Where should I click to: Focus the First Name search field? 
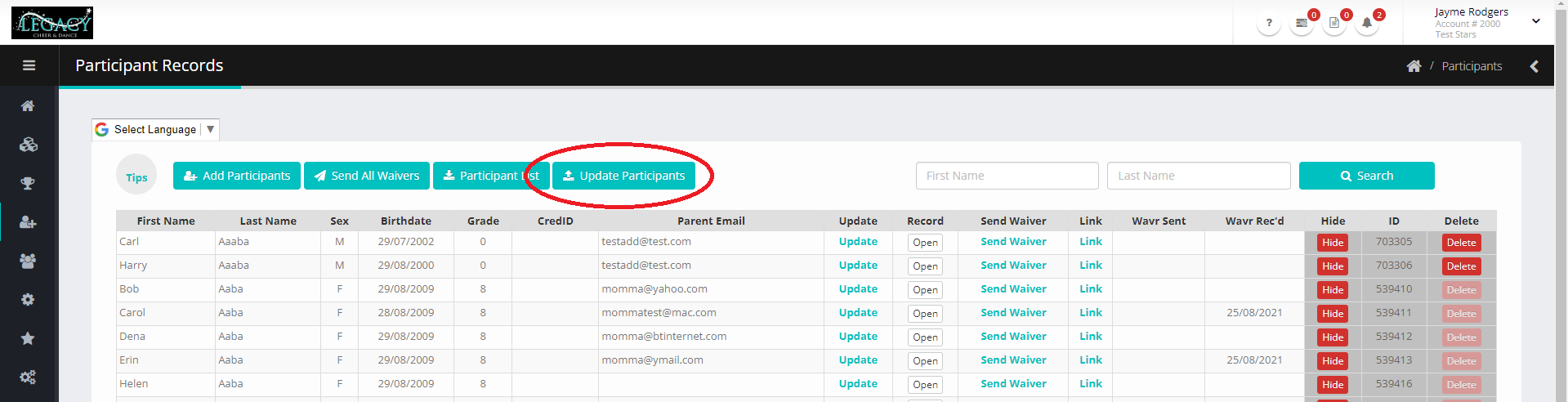tap(1007, 176)
